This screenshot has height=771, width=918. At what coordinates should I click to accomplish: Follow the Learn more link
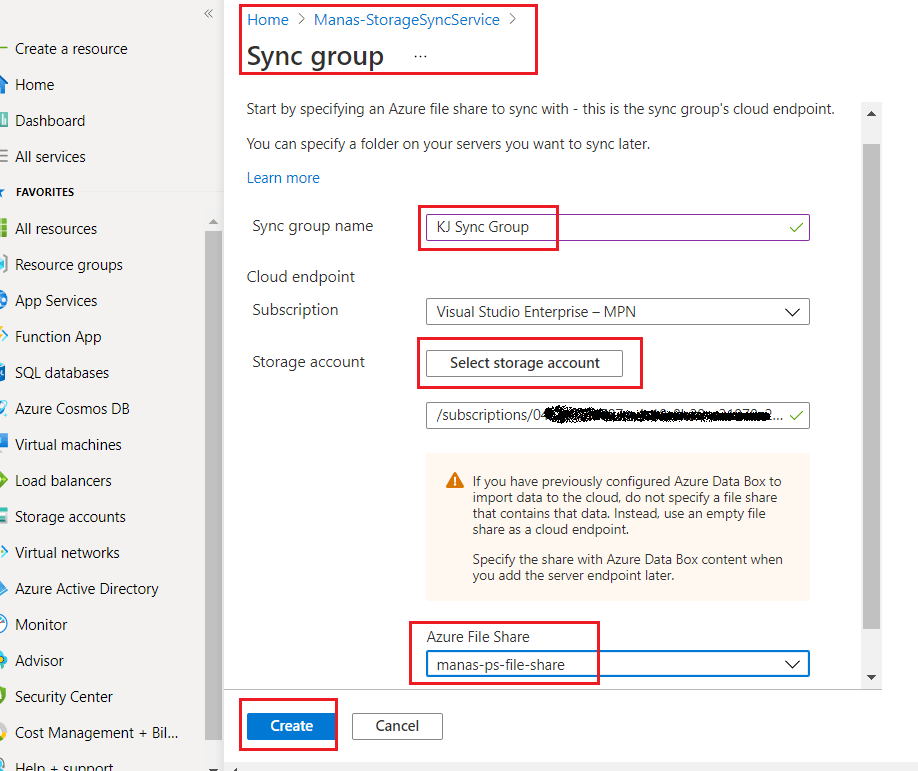tap(283, 178)
